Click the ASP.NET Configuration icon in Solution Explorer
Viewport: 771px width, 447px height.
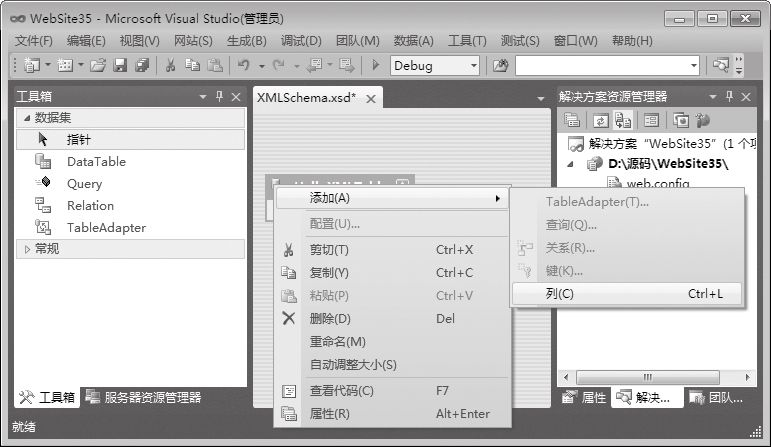(703, 120)
